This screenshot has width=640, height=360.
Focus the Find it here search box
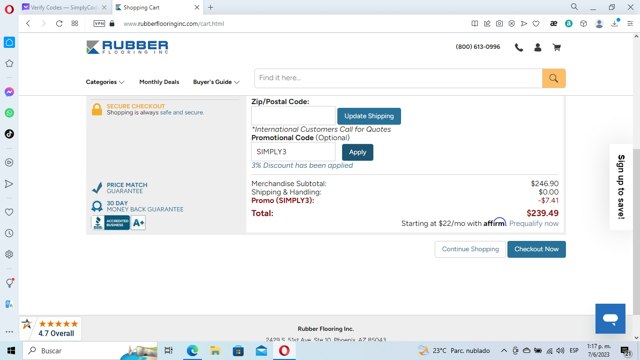pyautogui.click(x=398, y=78)
